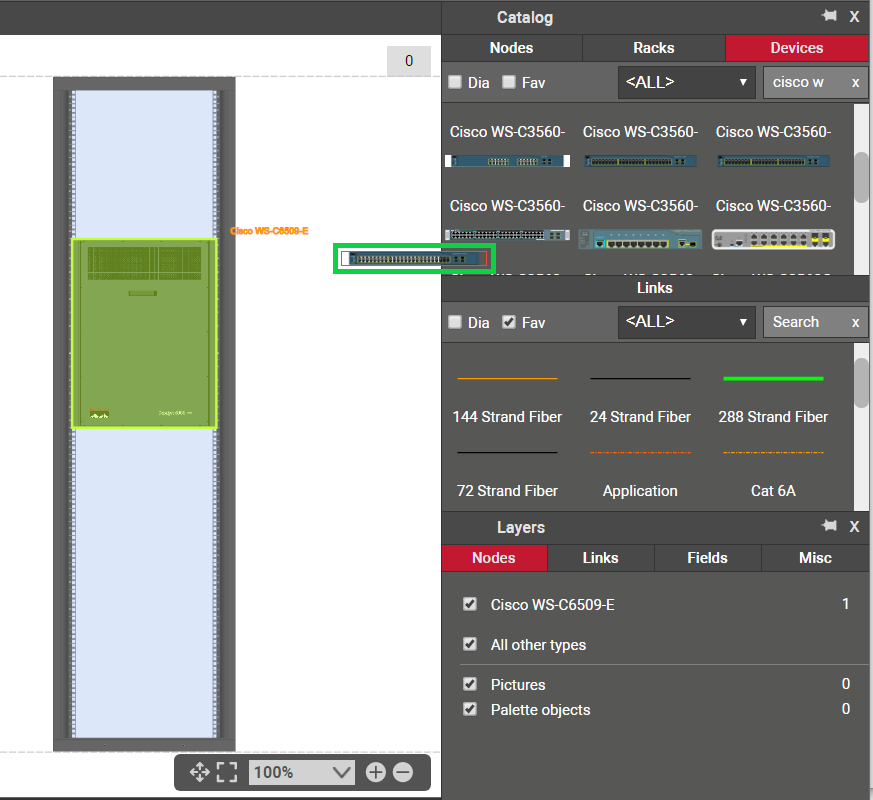Open the Misc tab in Layers
The width and height of the screenshot is (873, 800).
click(x=815, y=558)
